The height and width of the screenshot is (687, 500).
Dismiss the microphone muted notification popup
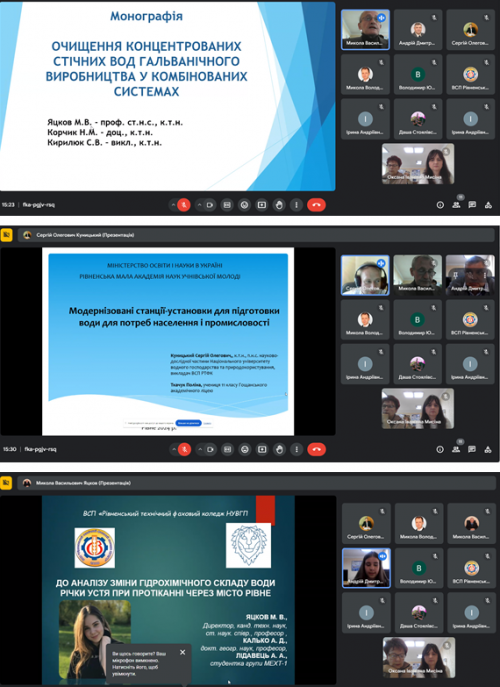tap(182, 652)
